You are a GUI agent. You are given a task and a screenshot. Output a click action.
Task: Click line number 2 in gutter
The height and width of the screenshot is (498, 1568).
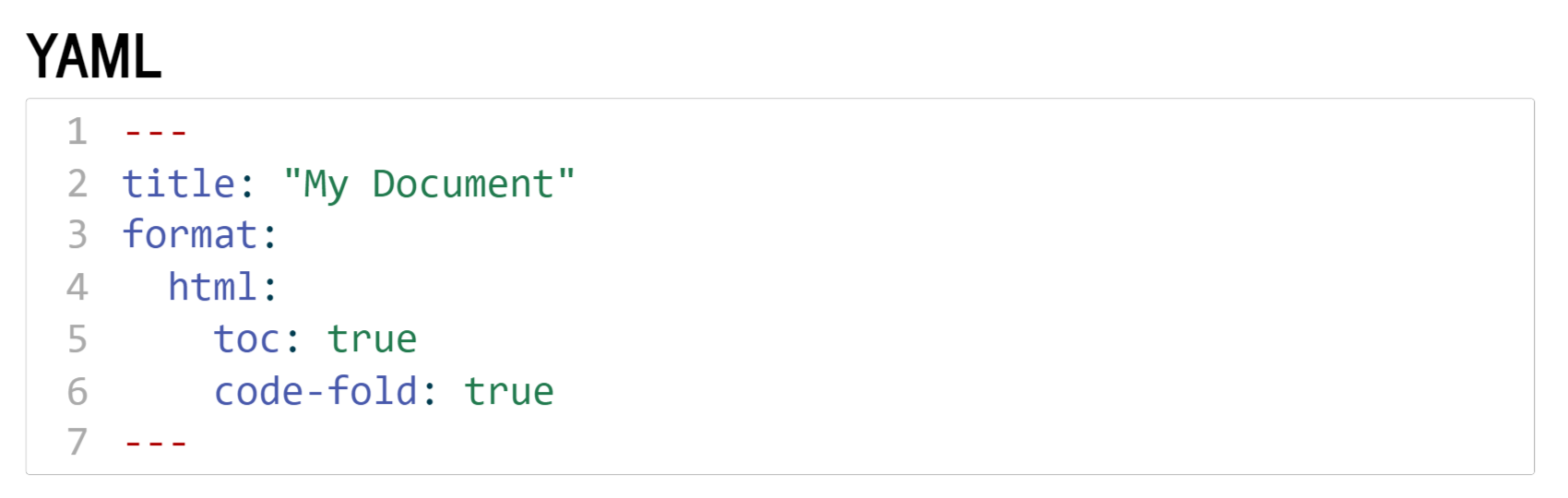coord(77,184)
